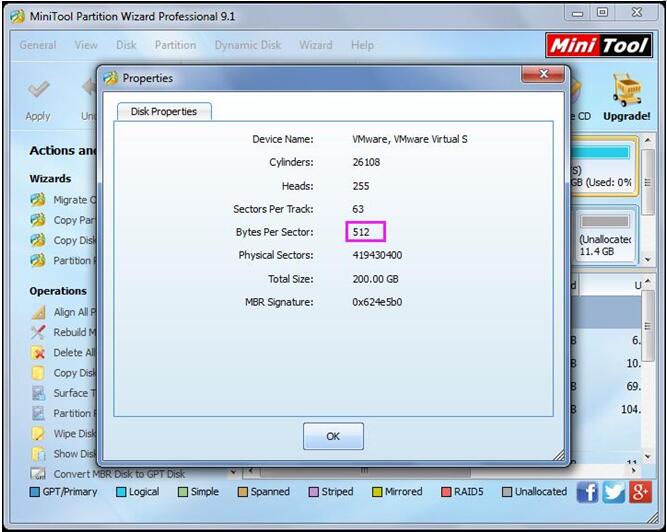Click the Apply checkmark icon

coord(38,89)
